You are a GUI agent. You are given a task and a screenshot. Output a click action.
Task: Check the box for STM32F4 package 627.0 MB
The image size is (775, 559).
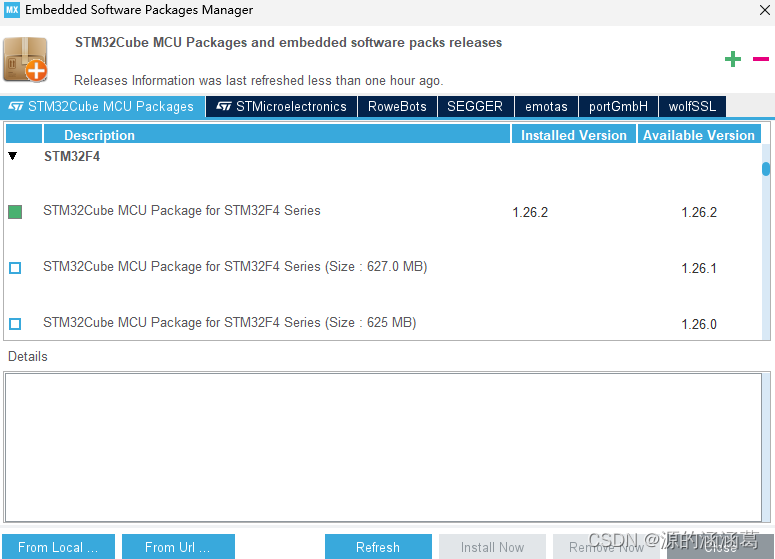(x=15, y=268)
